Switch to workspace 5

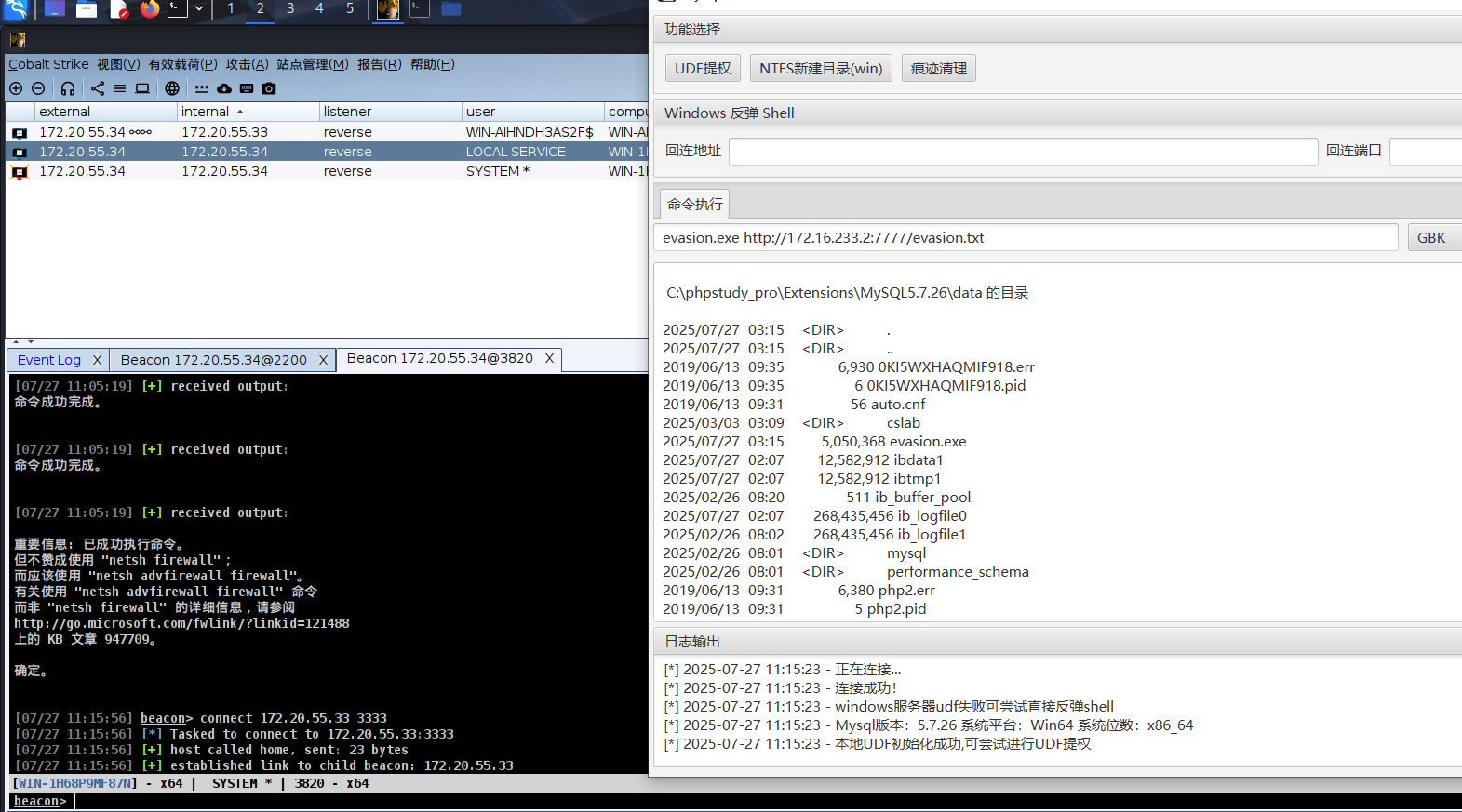click(x=350, y=8)
